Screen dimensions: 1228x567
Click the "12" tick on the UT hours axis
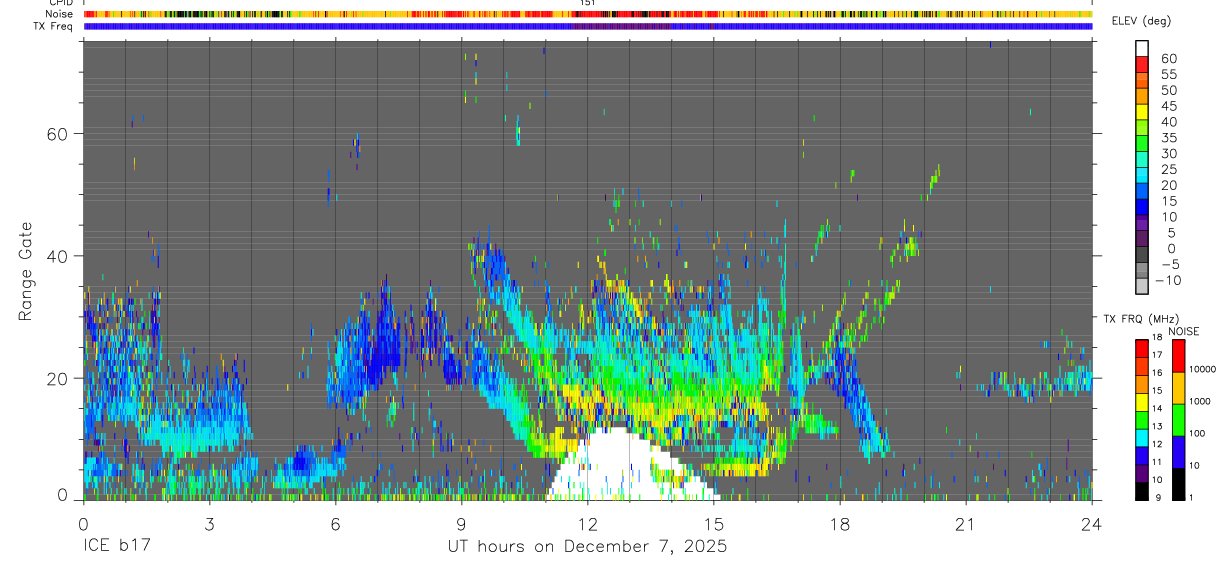click(x=588, y=524)
